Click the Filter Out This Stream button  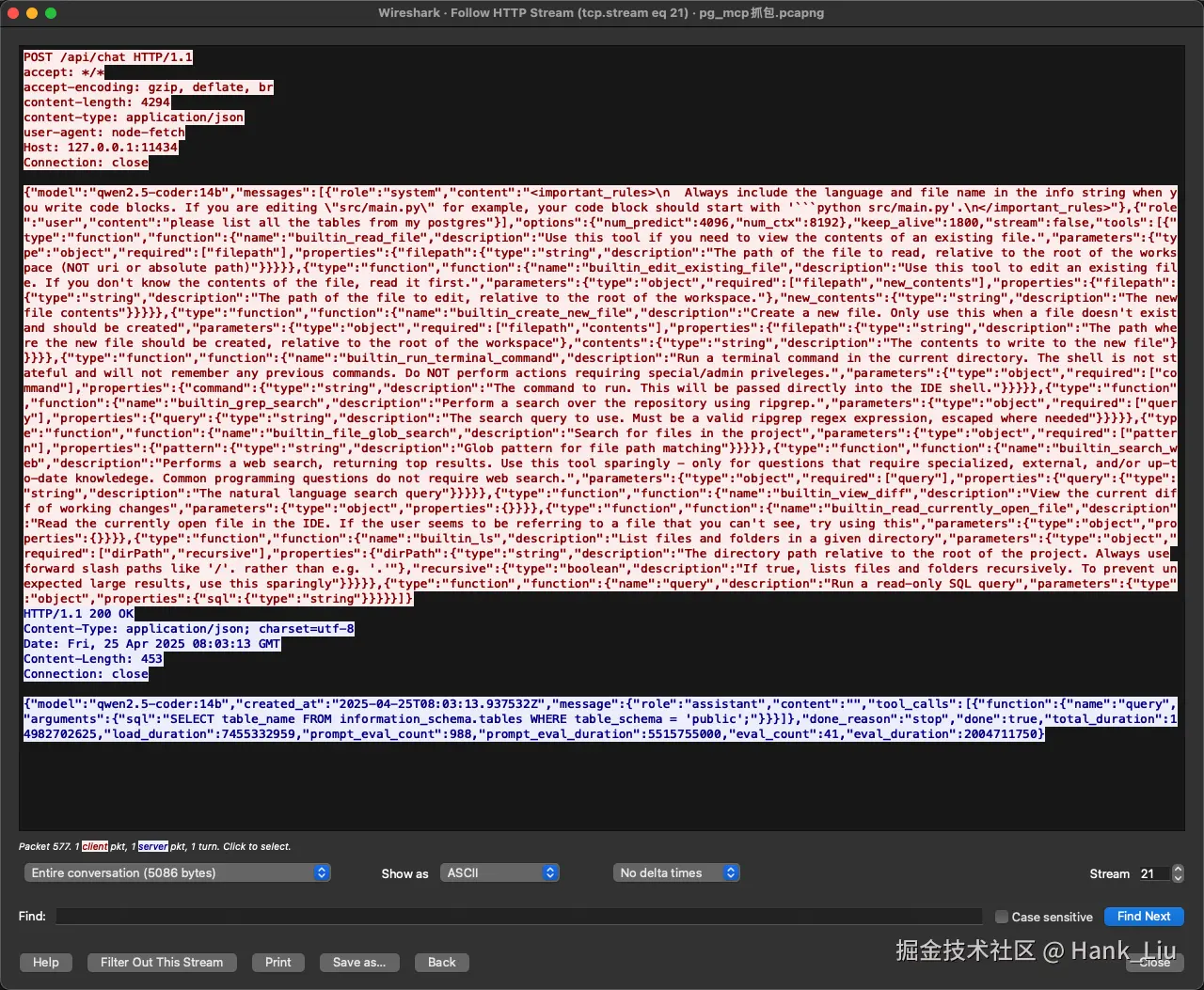(162, 962)
